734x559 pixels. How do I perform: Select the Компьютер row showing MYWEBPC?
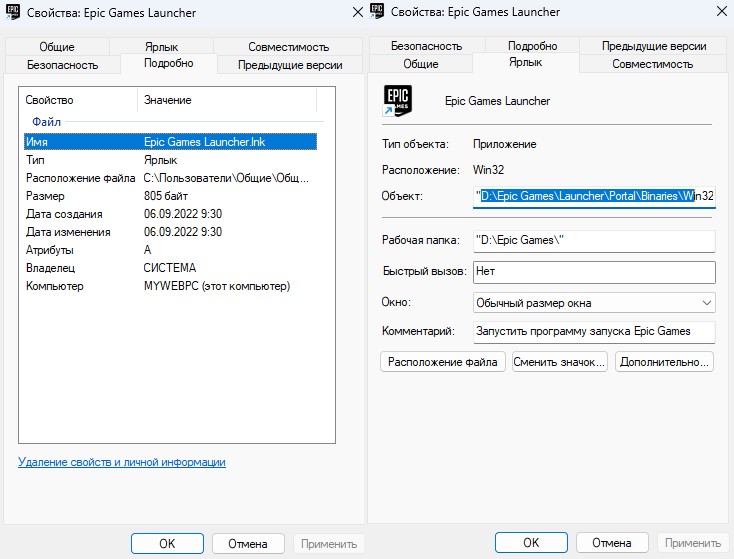(170, 286)
